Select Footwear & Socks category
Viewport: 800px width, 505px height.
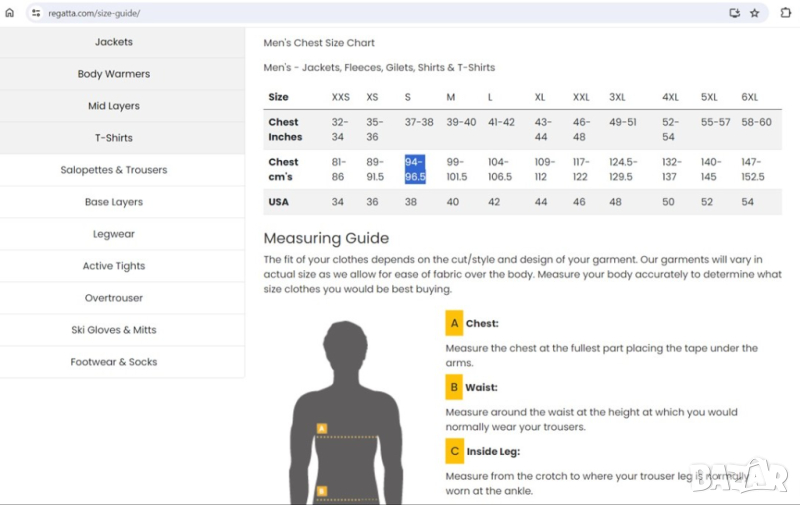pos(114,362)
